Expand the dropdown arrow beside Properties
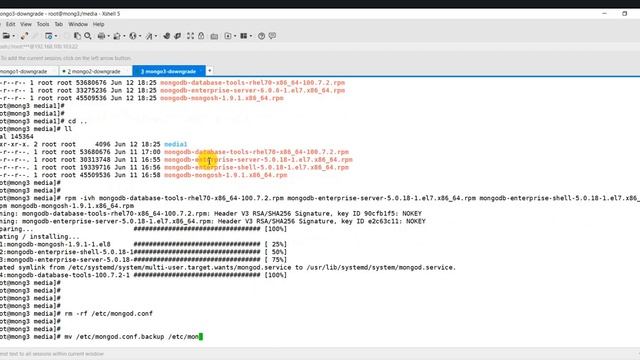Image resolution: width=640 pixels, height=360 pixels. coord(56,36)
